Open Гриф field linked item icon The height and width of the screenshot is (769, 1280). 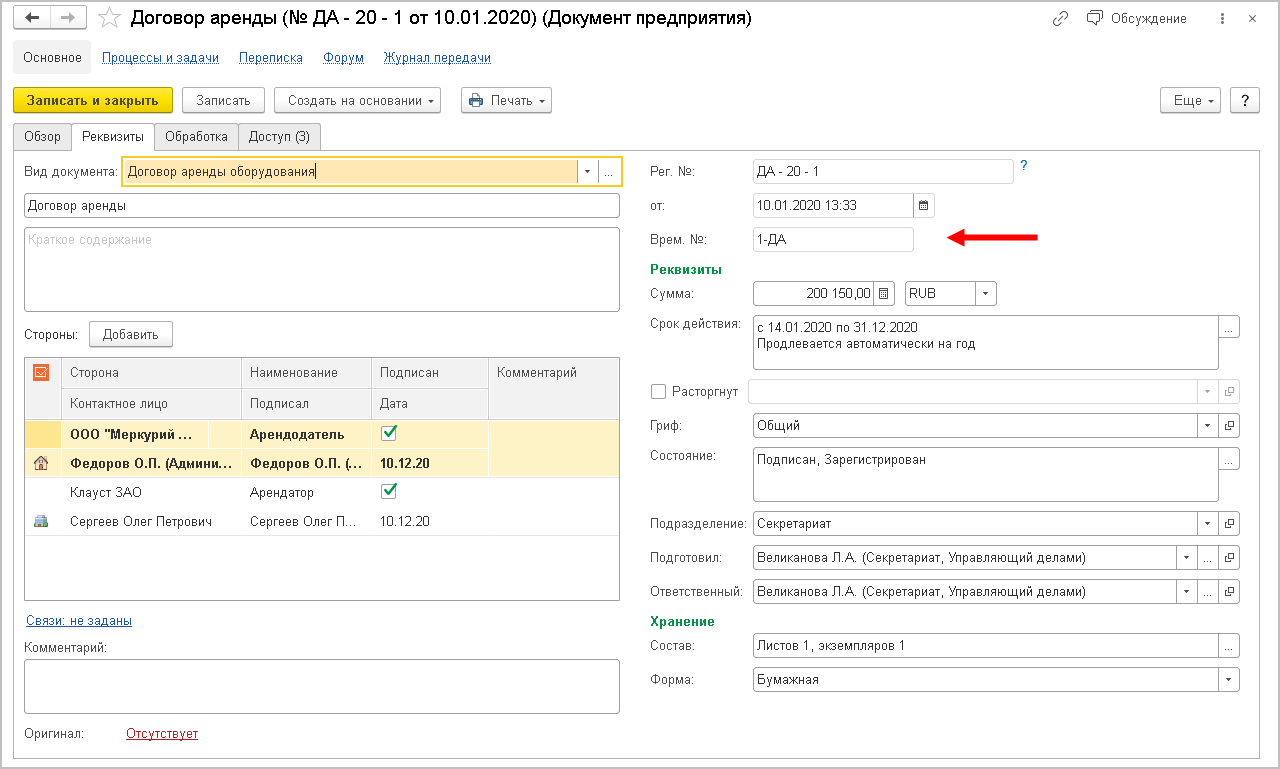click(1229, 426)
